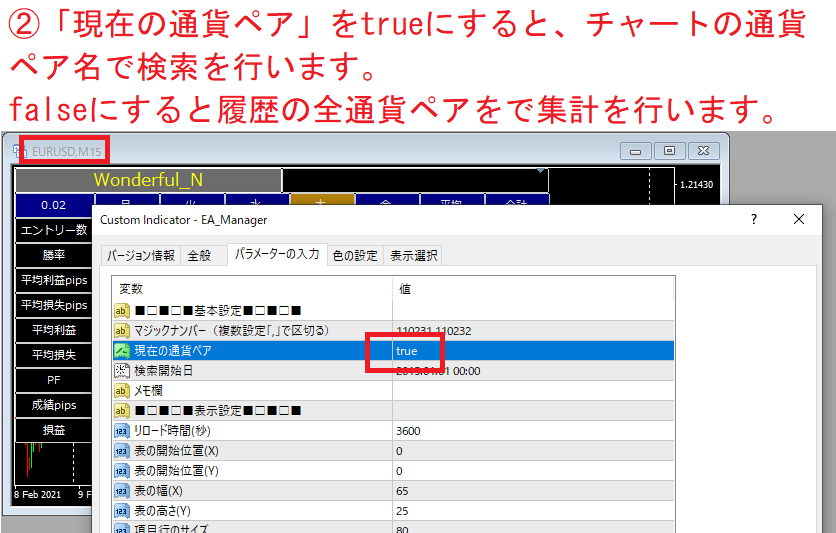Image resolution: width=836 pixels, height=533 pixels.
Task: Click the 値 column header
Action: coord(533,289)
